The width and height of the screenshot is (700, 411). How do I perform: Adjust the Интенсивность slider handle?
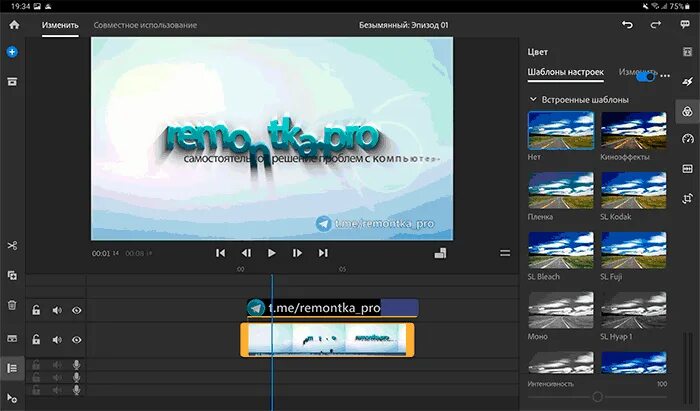[597, 396]
